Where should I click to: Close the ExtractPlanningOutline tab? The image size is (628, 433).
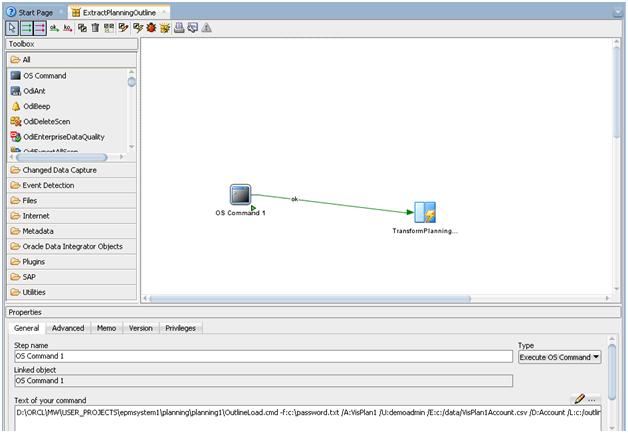164,12
